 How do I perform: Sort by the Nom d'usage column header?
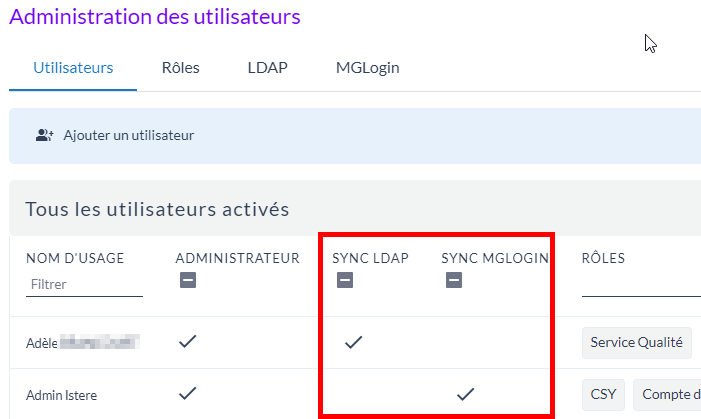tap(75, 258)
